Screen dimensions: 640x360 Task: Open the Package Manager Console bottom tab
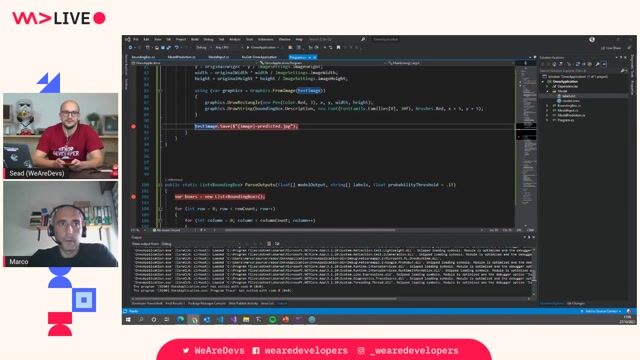tap(207, 304)
